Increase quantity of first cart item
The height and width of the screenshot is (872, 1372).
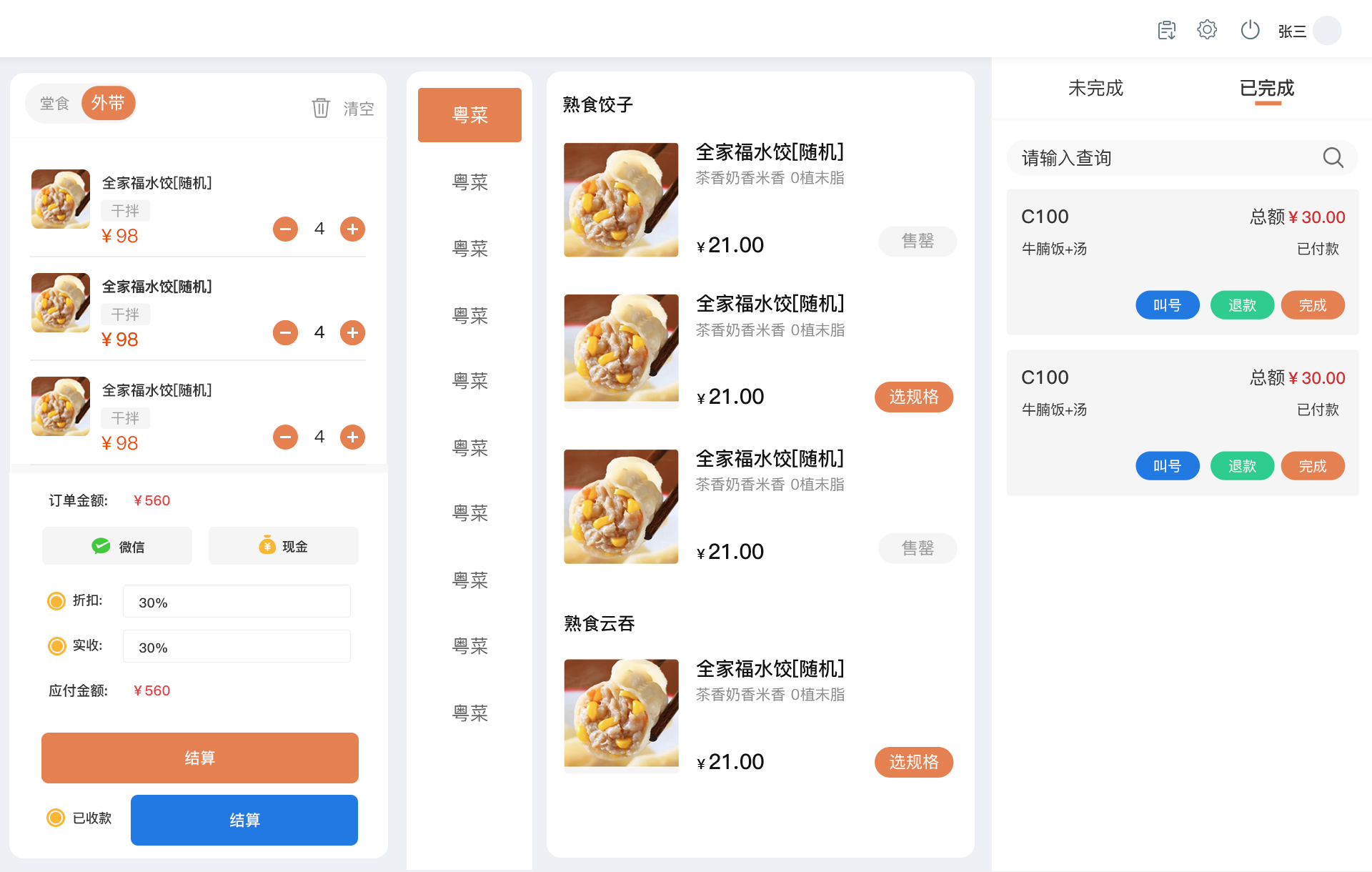click(x=352, y=229)
